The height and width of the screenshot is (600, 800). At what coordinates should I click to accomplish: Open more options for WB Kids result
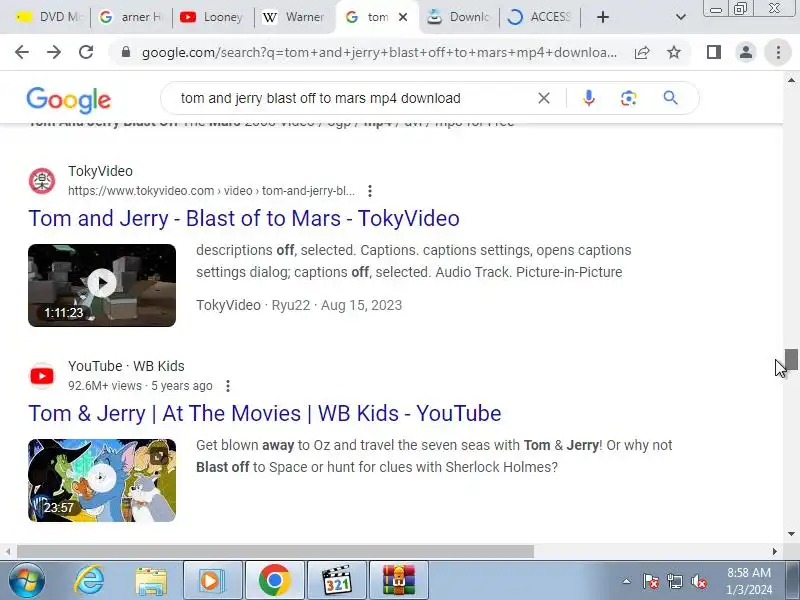click(228, 386)
